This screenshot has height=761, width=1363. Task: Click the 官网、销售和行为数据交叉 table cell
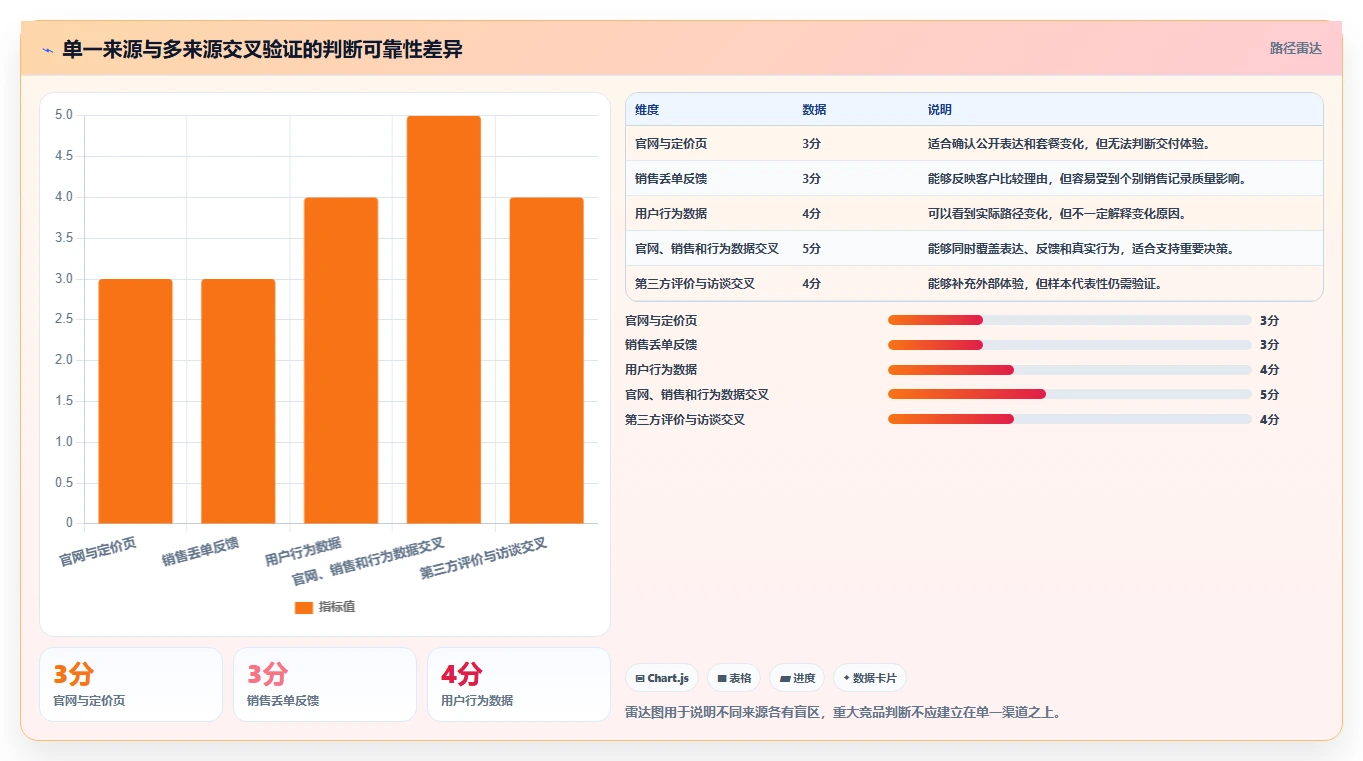[707, 249]
